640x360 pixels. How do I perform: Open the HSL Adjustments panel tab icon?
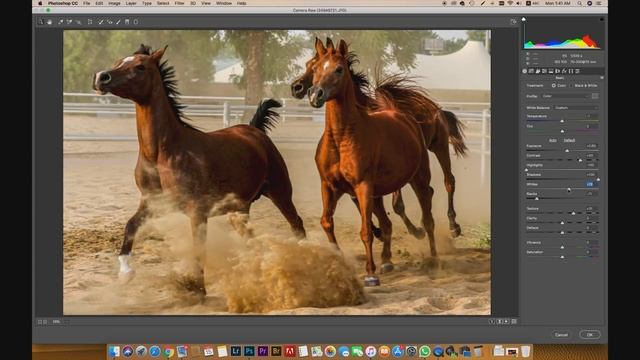pyautogui.click(x=544, y=71)
